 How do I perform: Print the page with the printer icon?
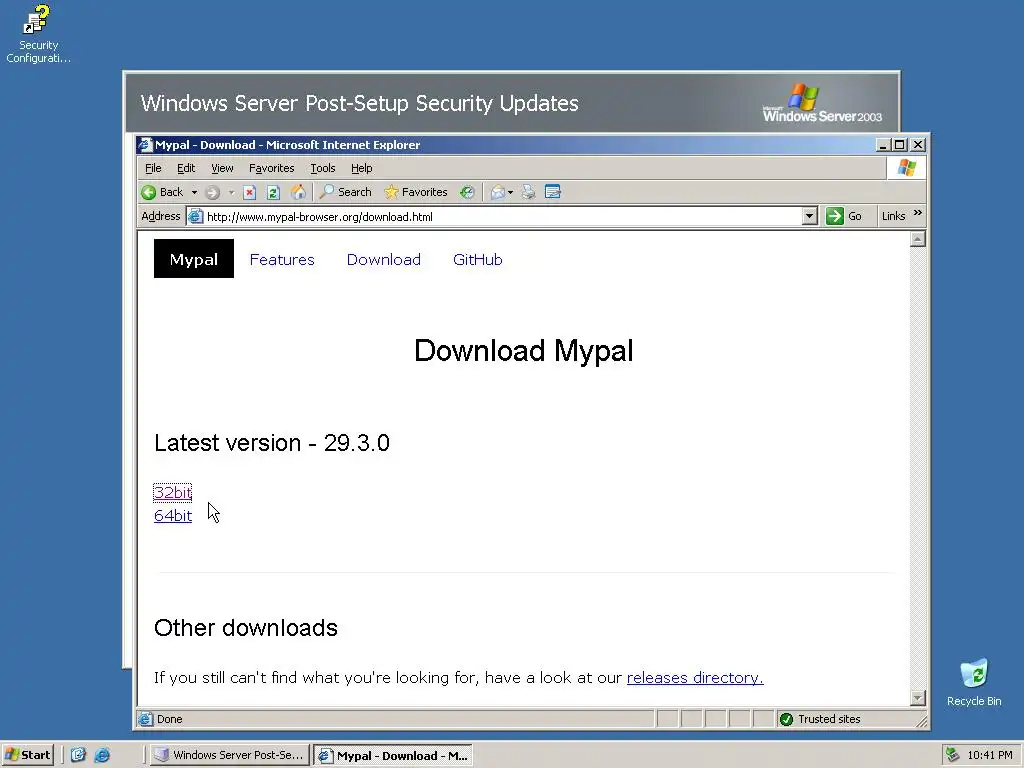coord(528,192)
